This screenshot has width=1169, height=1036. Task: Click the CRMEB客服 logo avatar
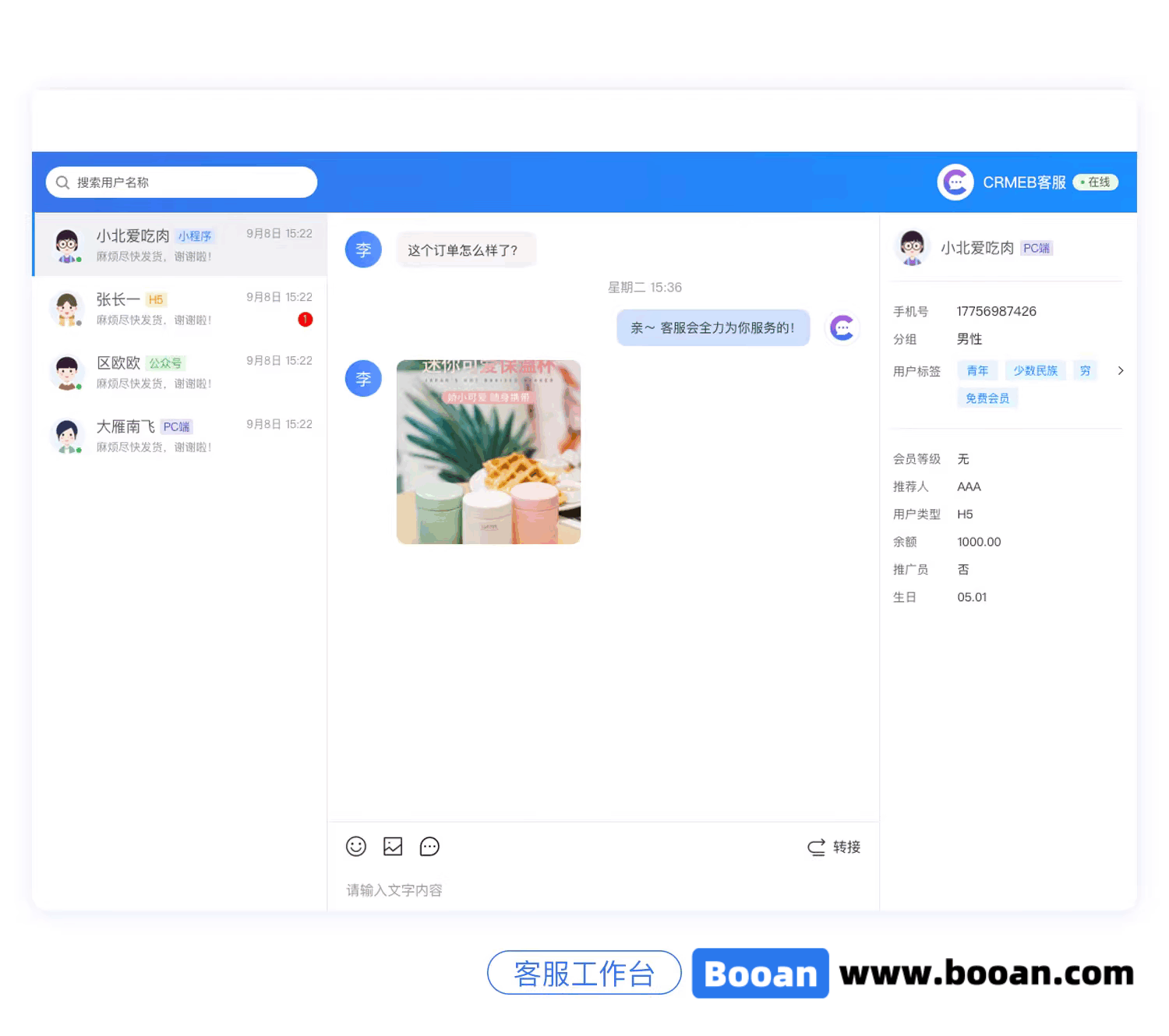(x=955, y=182)
